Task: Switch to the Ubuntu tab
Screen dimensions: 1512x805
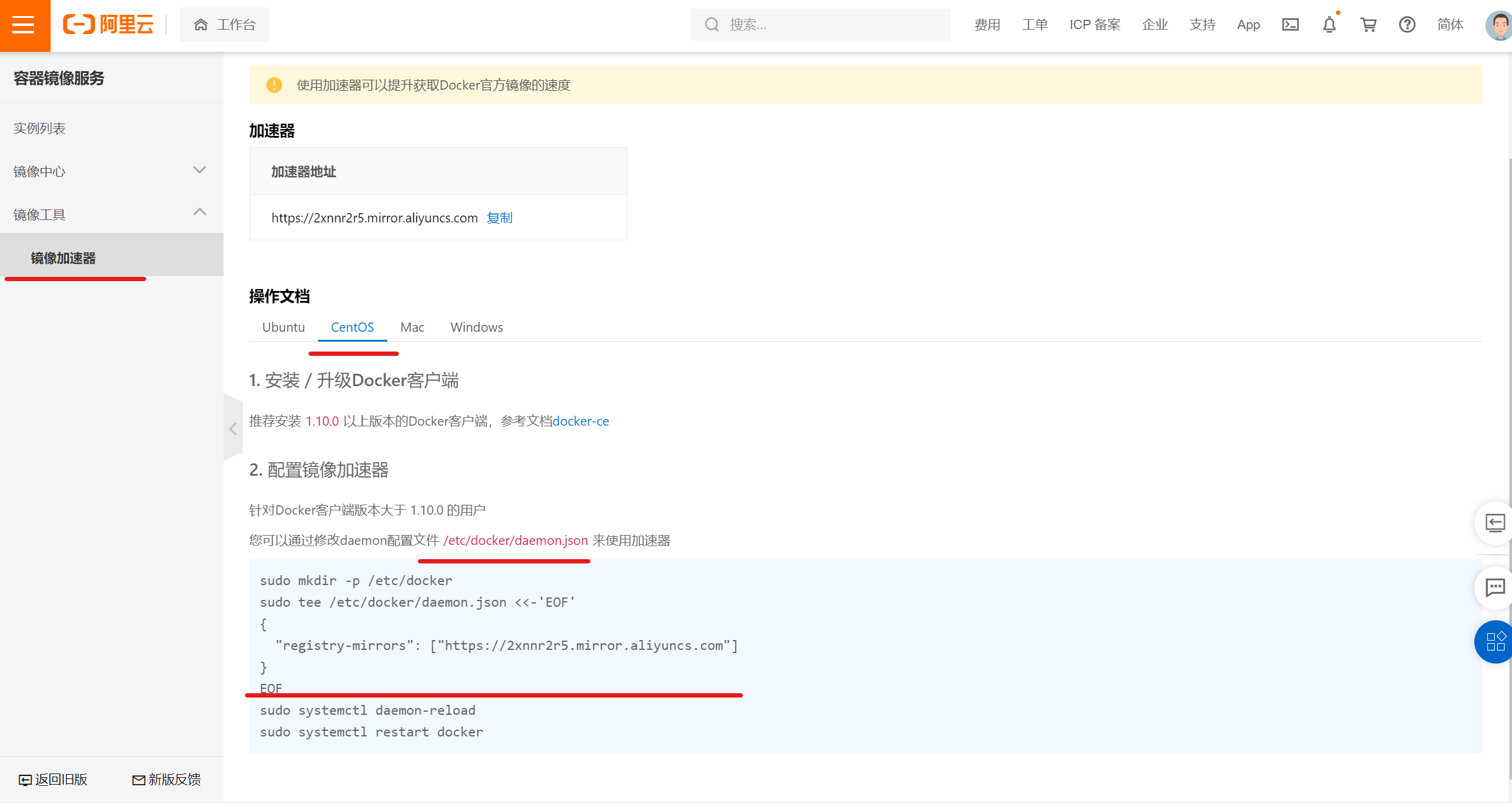Action: click(x=283, y=327)
